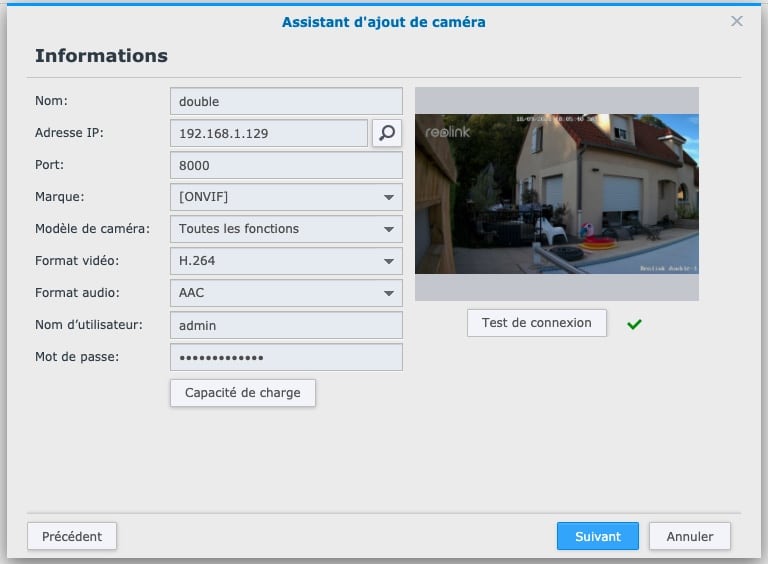768x564 pixels.
Task: Click the Nom: label
Action: pyautogui.click(x=51, y=101)
